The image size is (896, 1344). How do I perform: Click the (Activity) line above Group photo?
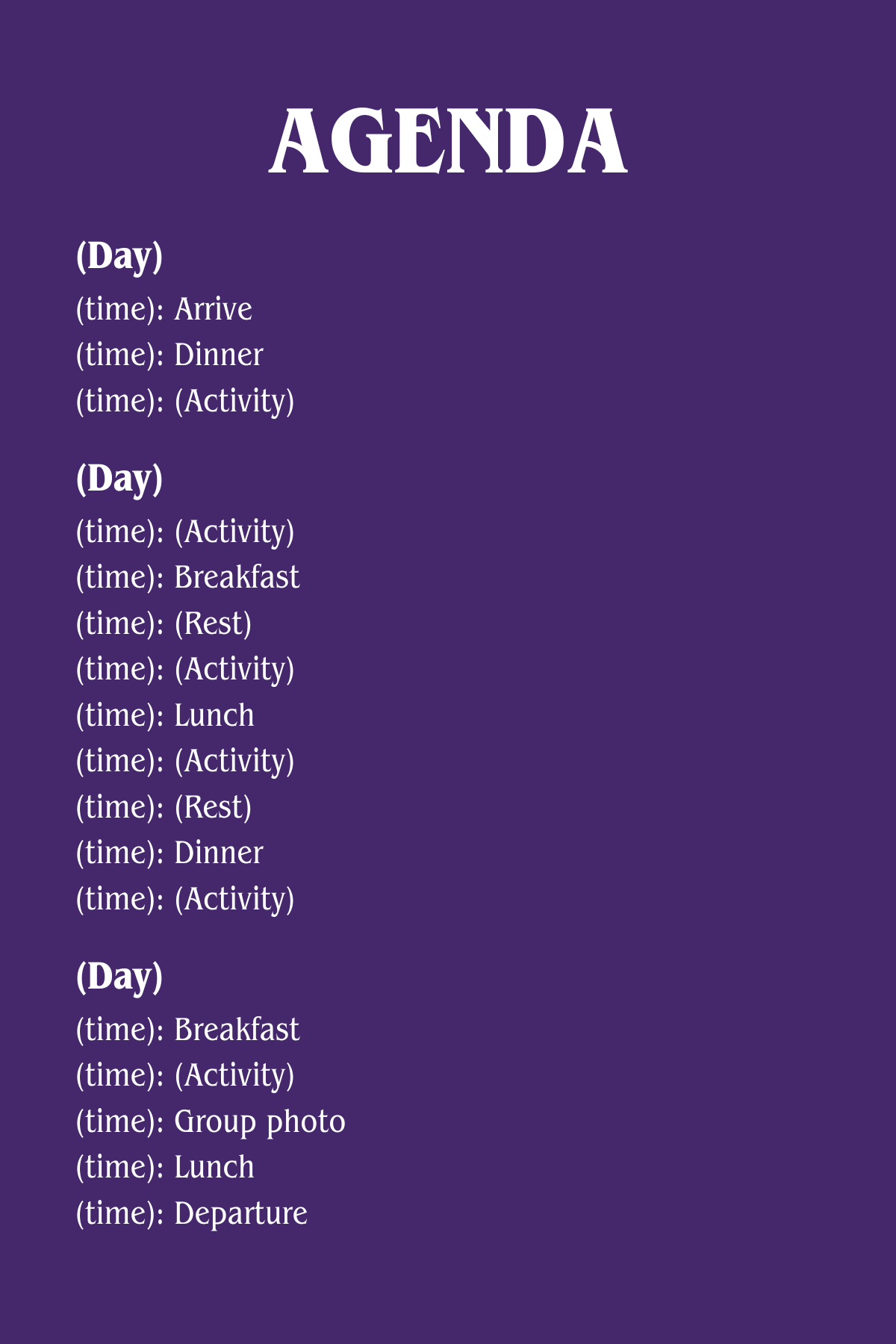185,1075
